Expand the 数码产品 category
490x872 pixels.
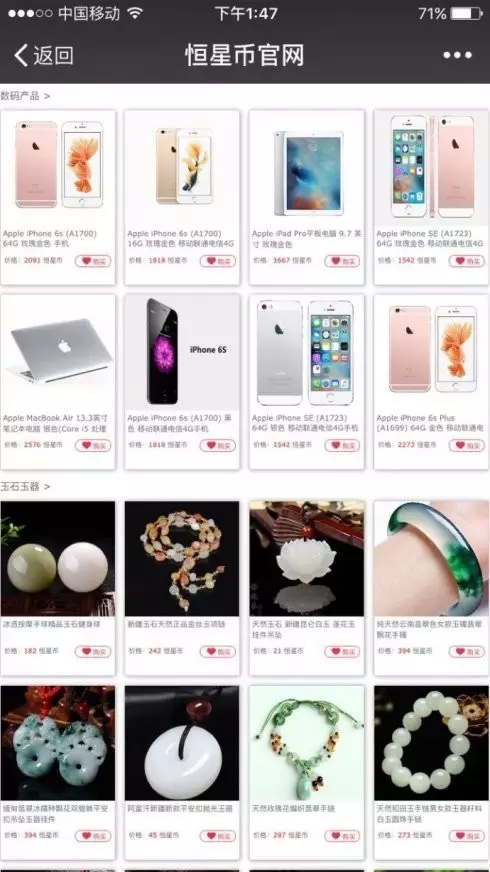coord(25,96)
